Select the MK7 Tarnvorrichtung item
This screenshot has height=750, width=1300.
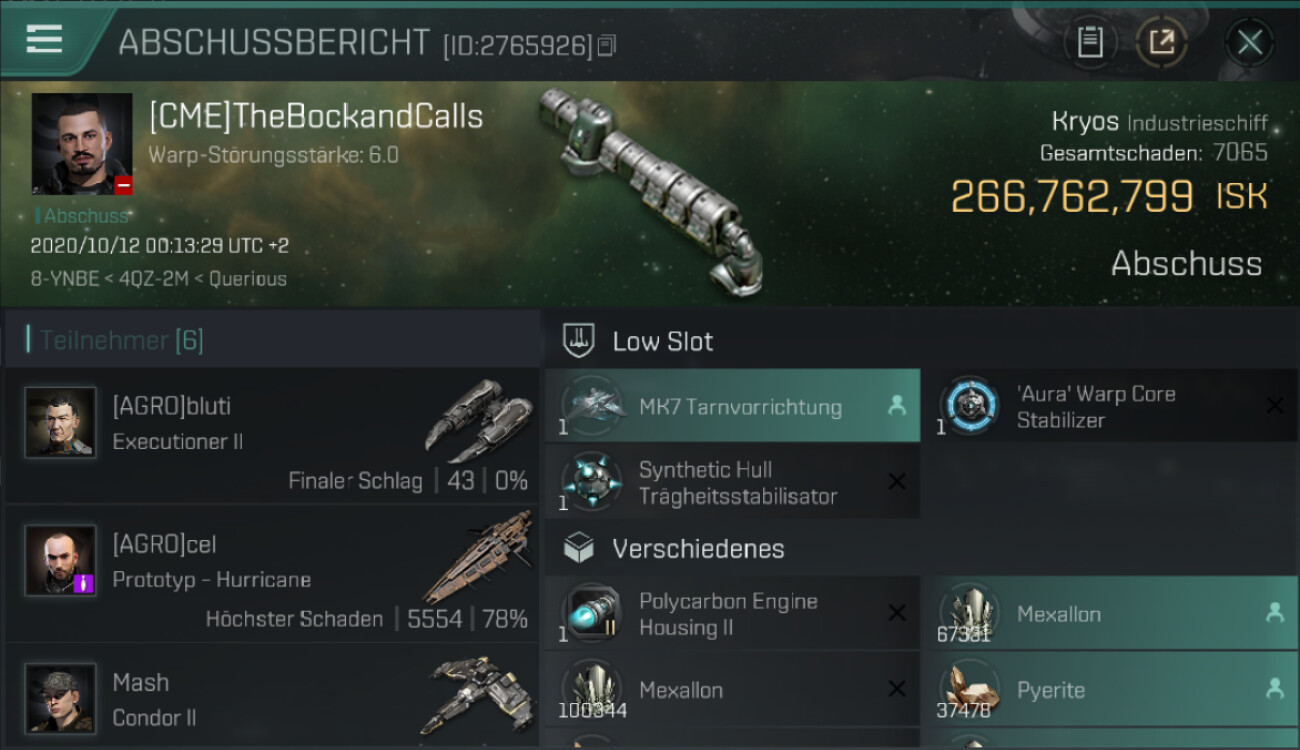[x=732, y=406]
